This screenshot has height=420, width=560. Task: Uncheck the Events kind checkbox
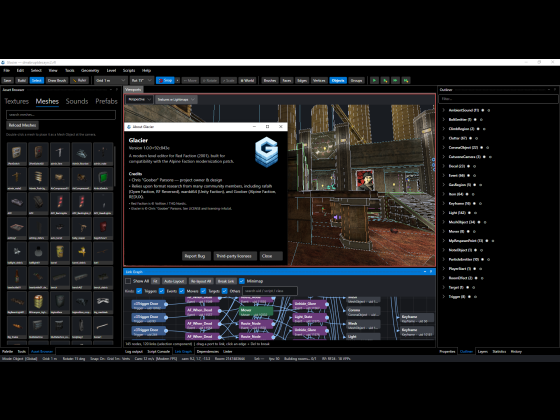161,291
